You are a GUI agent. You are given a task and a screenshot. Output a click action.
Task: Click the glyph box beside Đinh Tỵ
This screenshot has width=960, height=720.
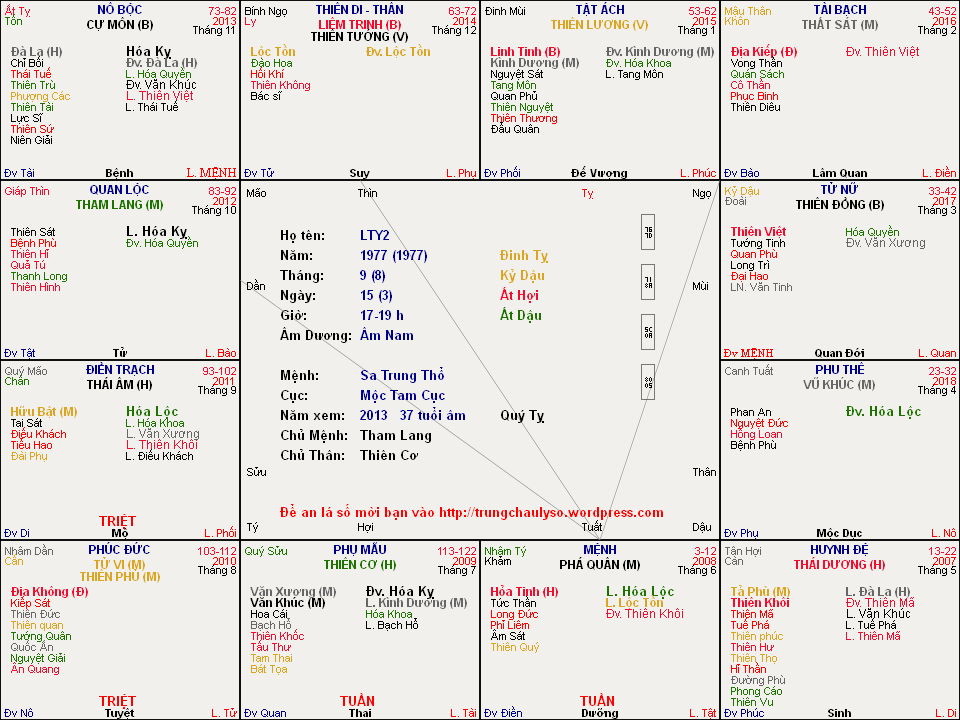[647, 231]
